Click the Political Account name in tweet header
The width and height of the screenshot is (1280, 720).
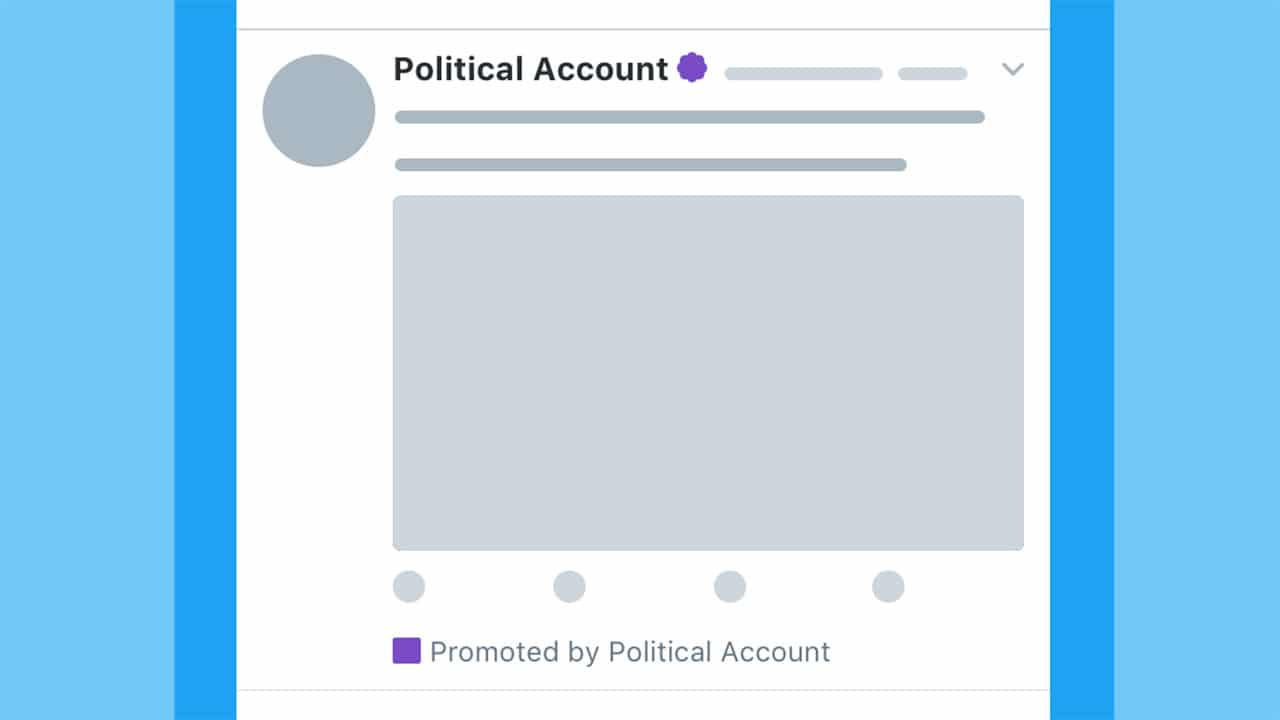point(530,69)
